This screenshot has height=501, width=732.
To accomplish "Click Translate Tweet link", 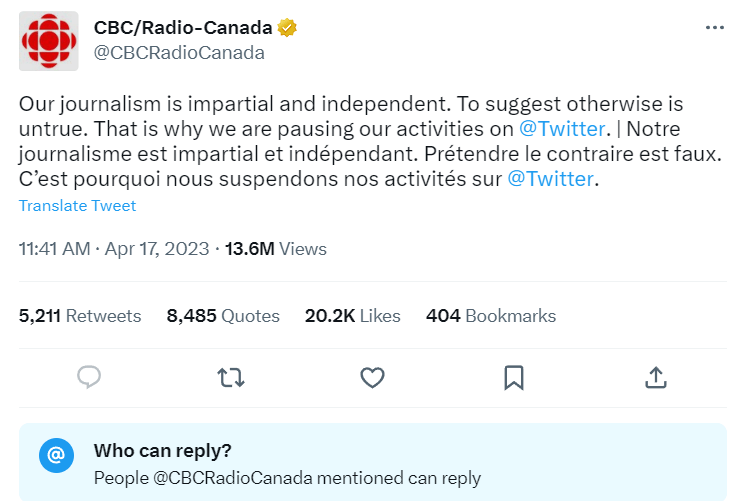I will point(77,205).
